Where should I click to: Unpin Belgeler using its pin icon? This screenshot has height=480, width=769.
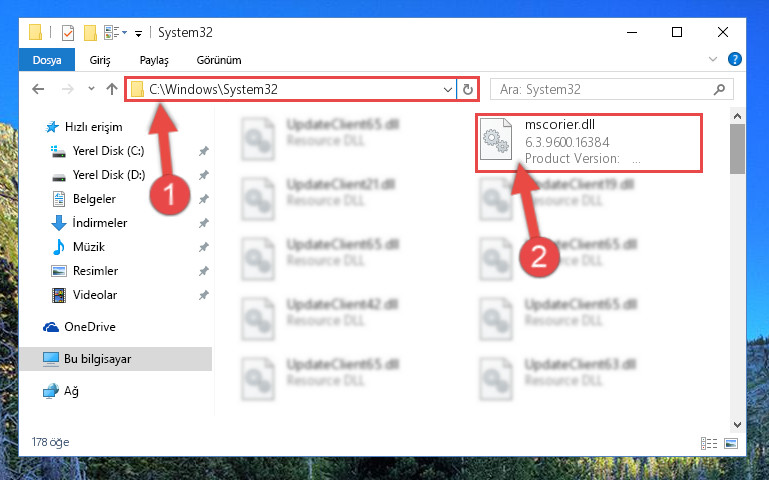click(204, 199)
